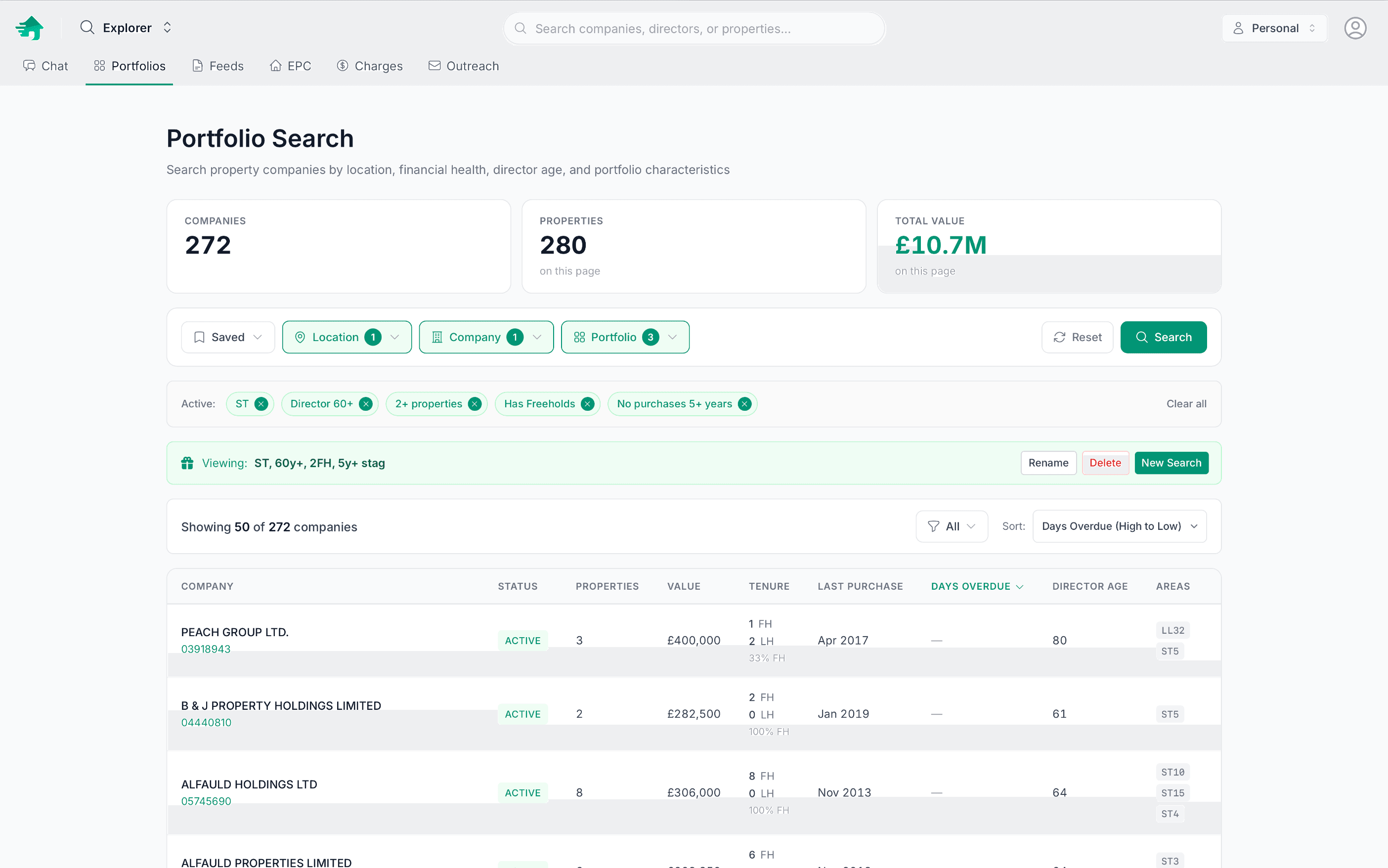
Task: Switch to the Charges tab
Action: [x=370, y=66]
